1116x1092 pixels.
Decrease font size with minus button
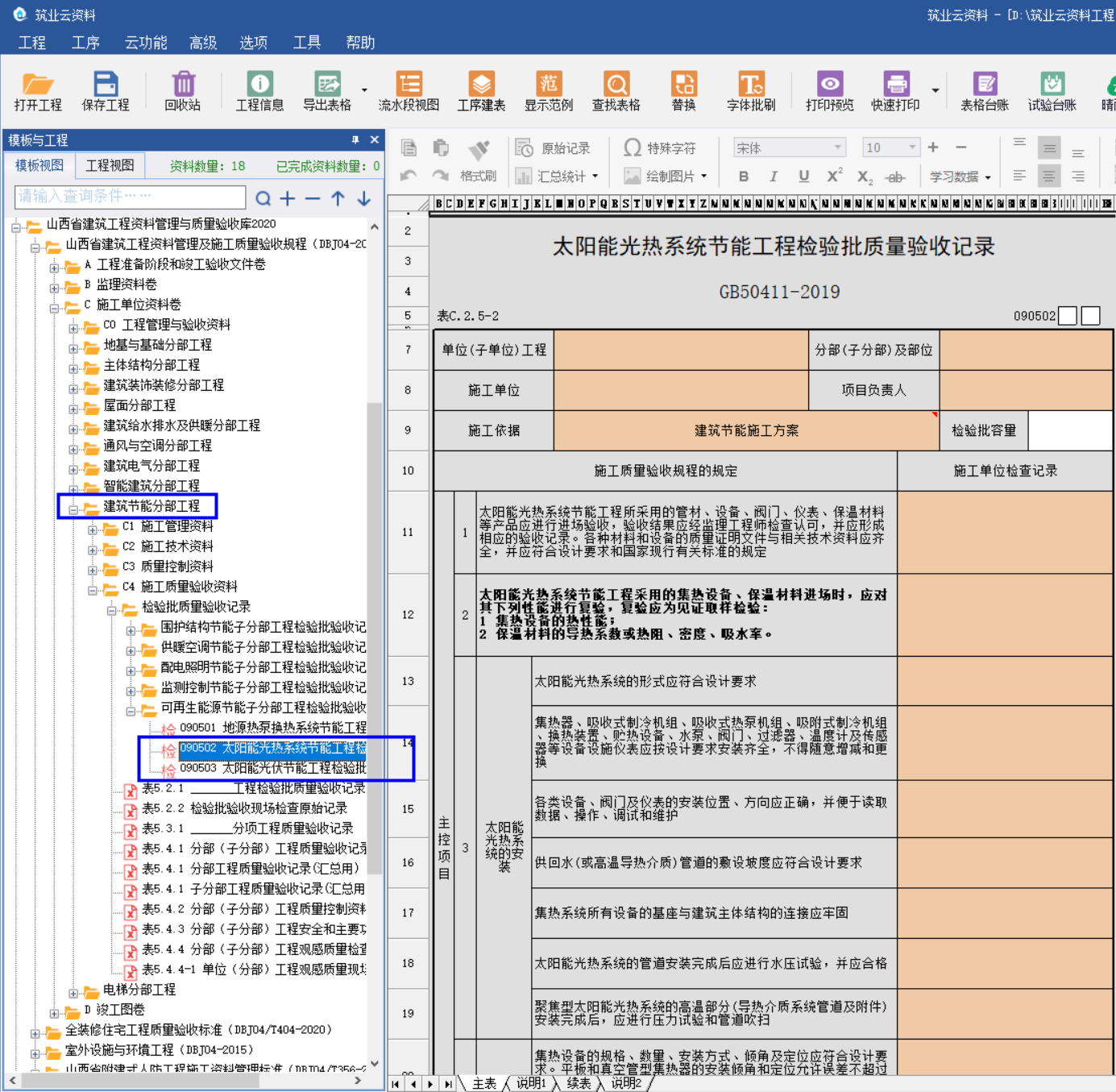(x=960, y=147)
